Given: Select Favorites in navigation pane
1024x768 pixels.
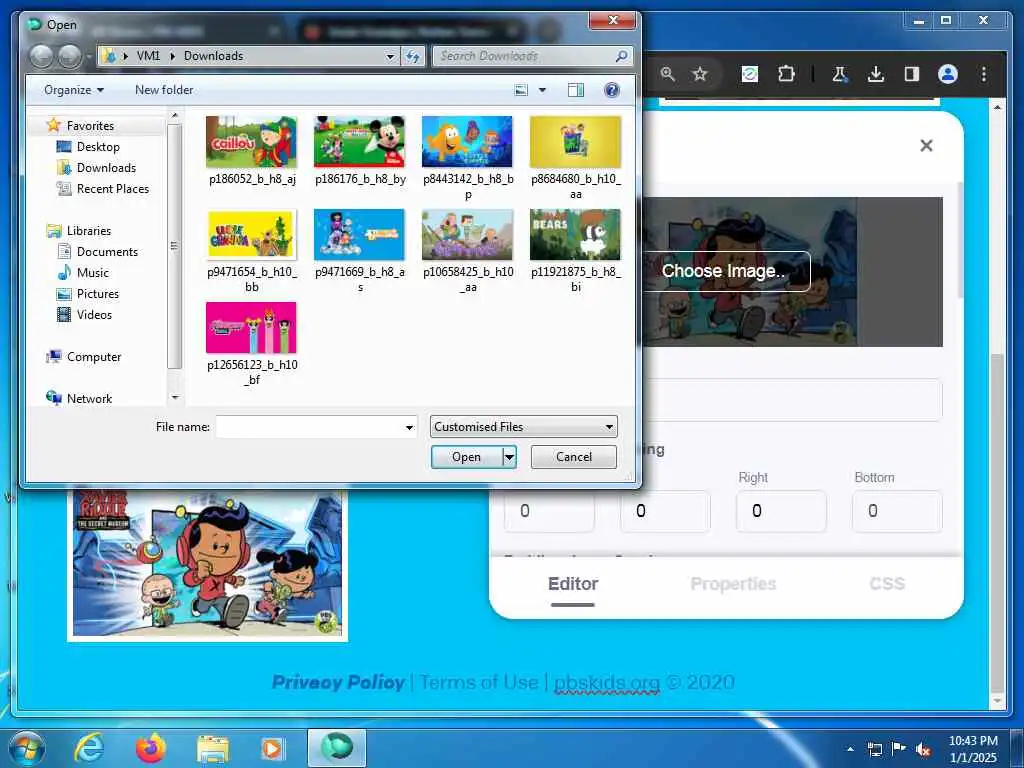Looking at the screenshot, I should point(90,125).
